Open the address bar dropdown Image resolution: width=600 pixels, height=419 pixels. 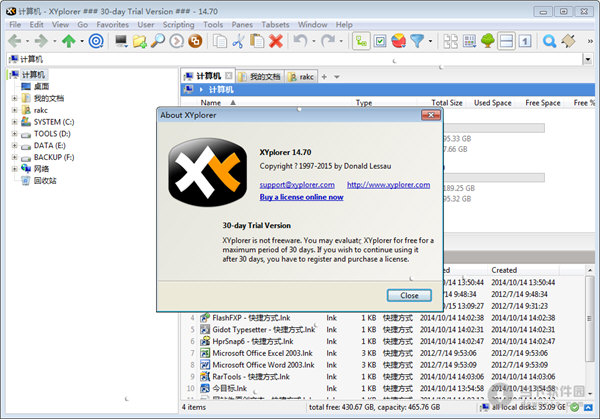point(588,59)
